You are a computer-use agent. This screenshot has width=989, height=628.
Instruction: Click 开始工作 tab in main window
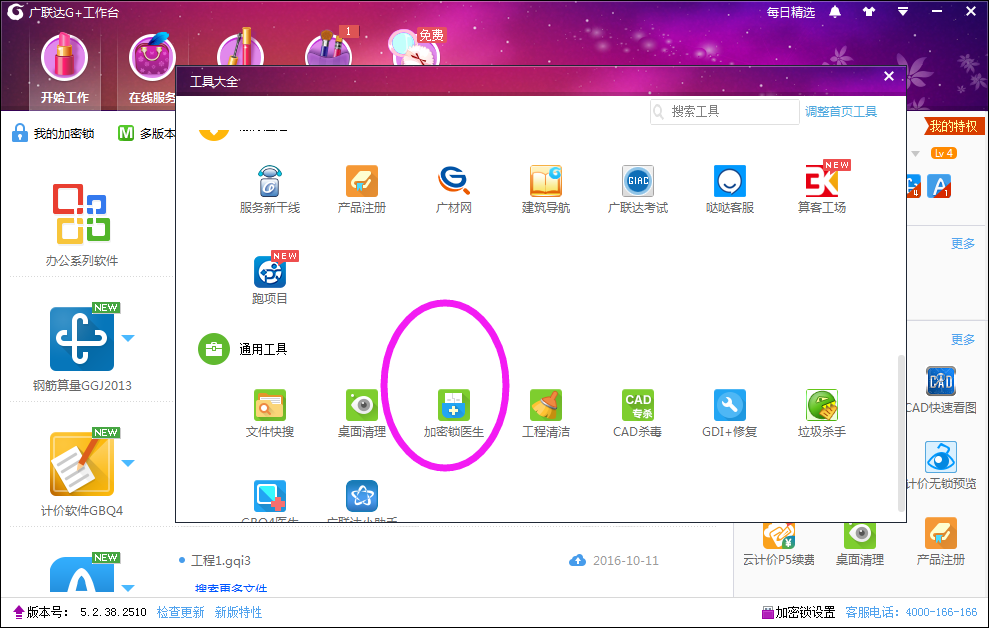(64, 69)
